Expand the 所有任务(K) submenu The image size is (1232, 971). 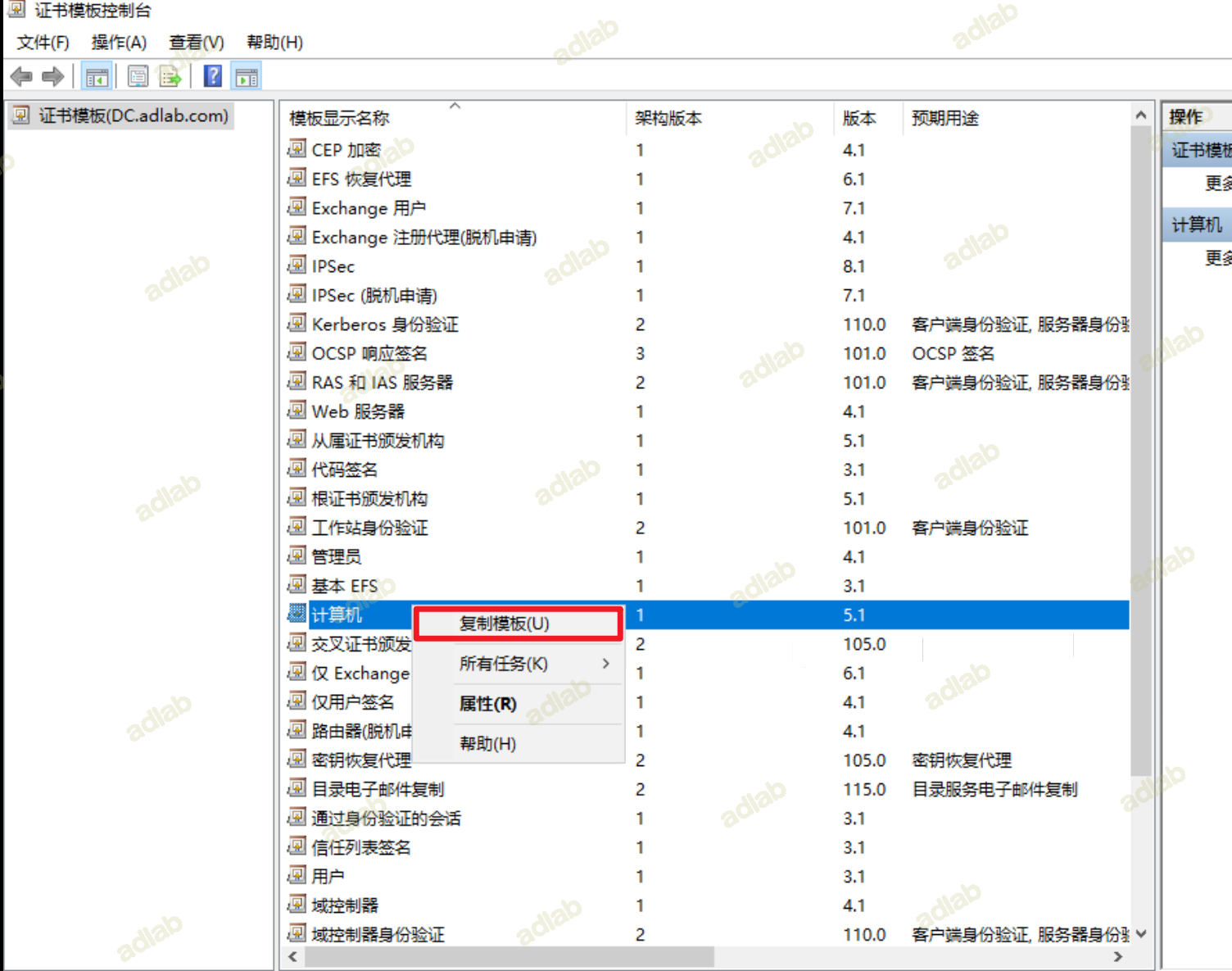tap(518, 664)
